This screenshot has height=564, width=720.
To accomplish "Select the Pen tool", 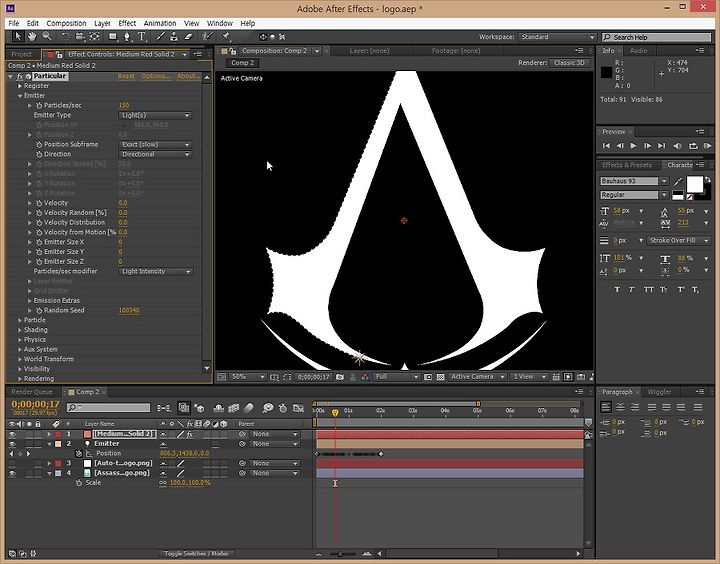I will click(127, 36).
